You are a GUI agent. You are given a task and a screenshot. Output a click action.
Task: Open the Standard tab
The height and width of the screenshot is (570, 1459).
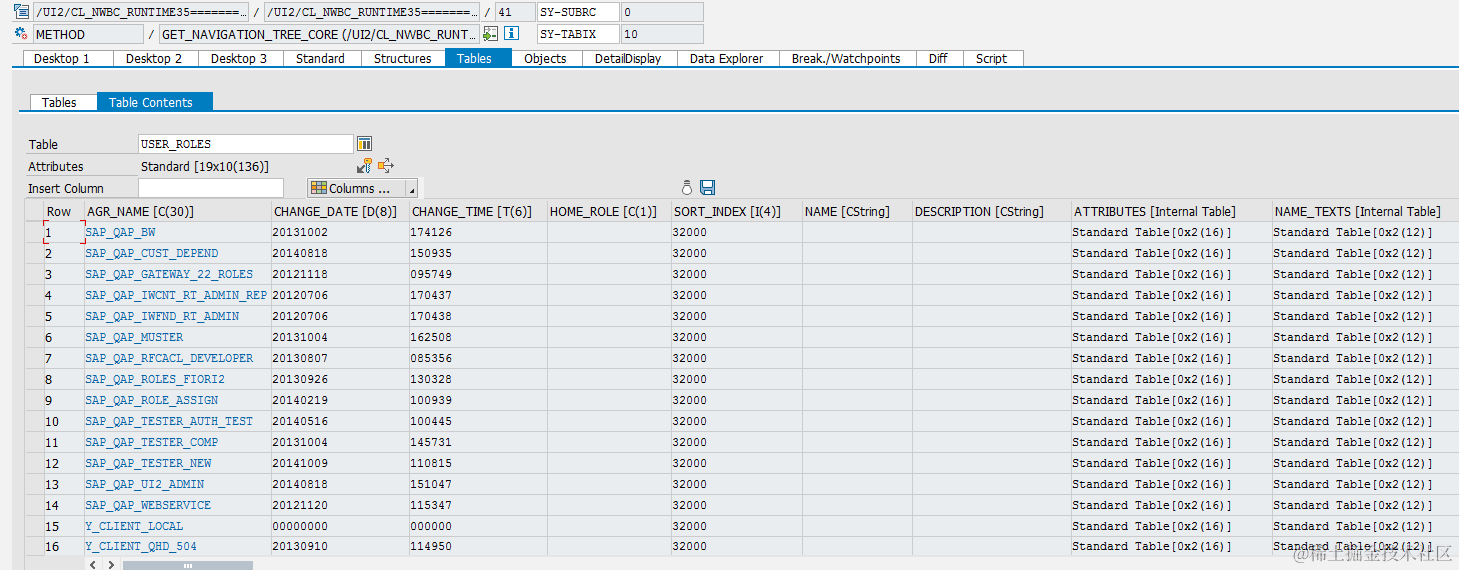pos(320,58)
